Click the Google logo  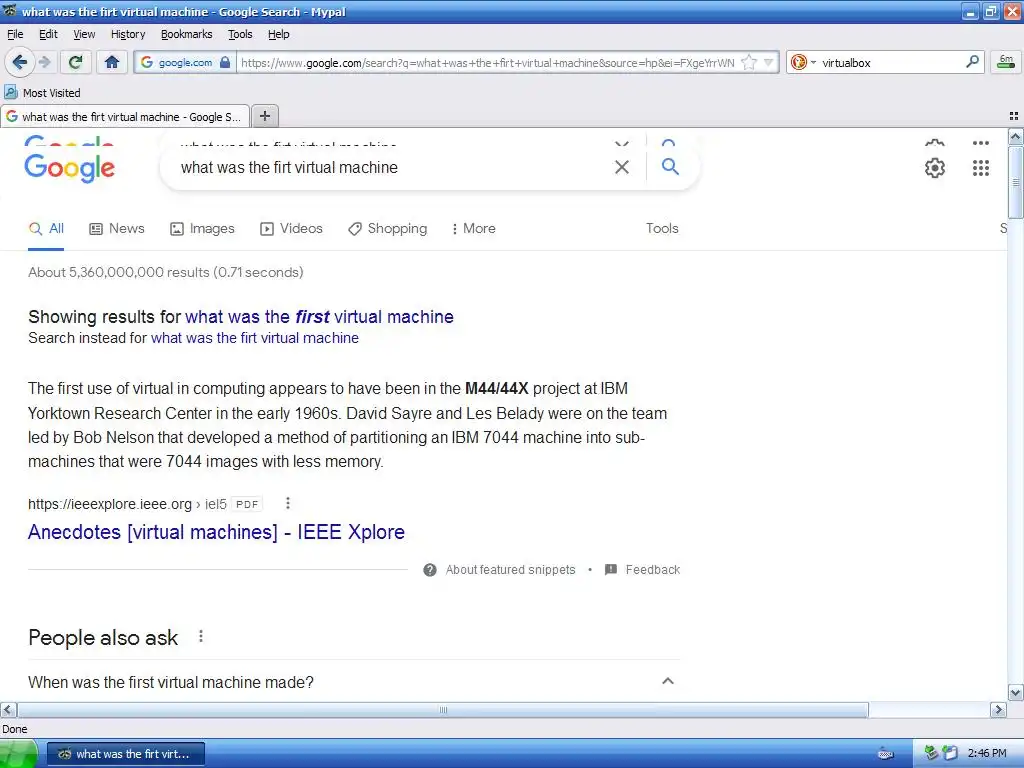click(70, 168)
